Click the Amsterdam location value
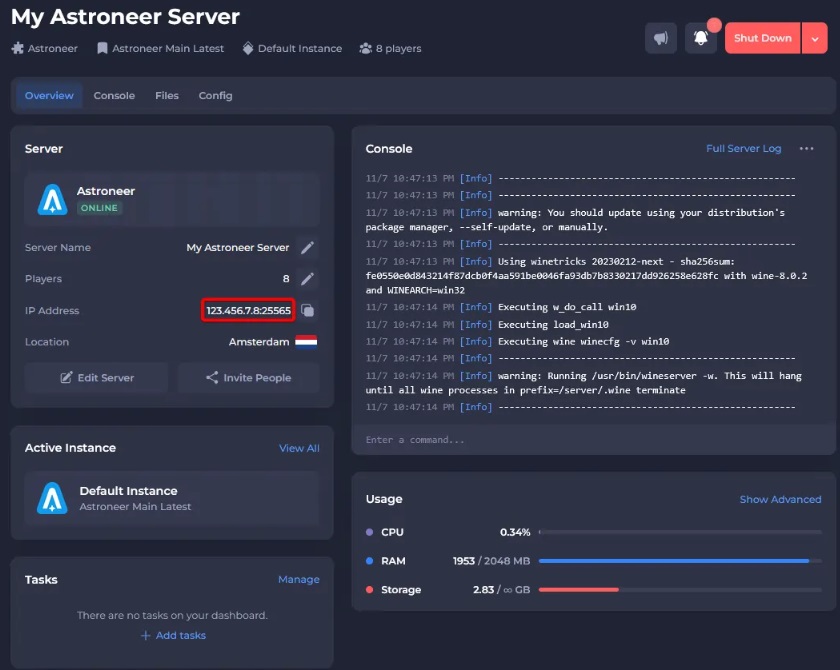 (x=259, y=342)
